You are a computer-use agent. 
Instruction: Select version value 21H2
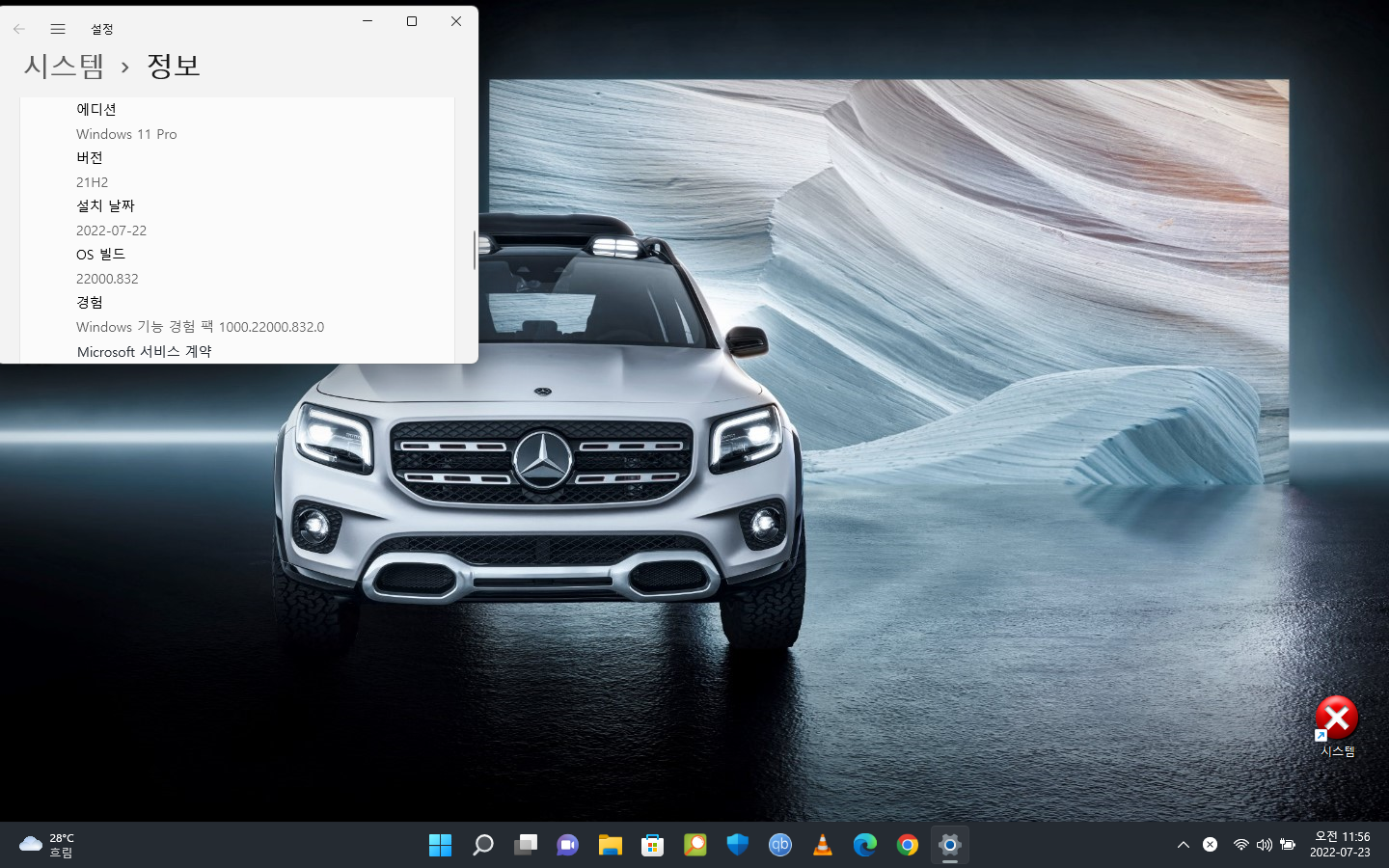point(93,182)
